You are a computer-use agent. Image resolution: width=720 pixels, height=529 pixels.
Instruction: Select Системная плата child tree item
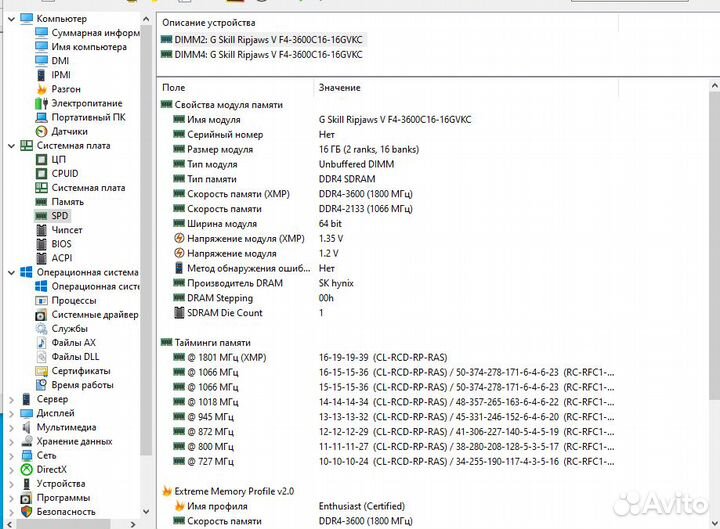[88, 188]
